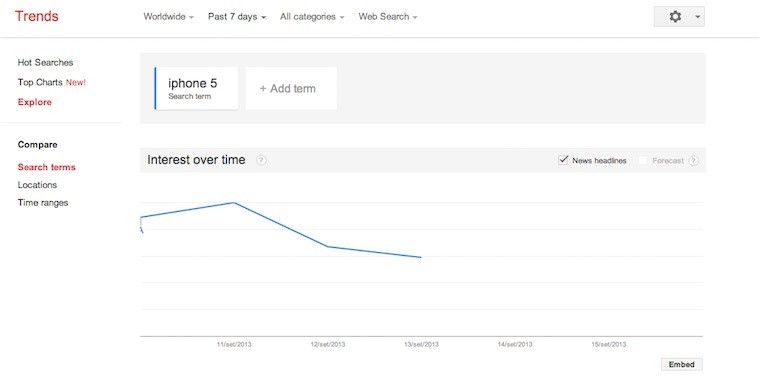
Task: Compare by Locations
Action: coord(37,185)
